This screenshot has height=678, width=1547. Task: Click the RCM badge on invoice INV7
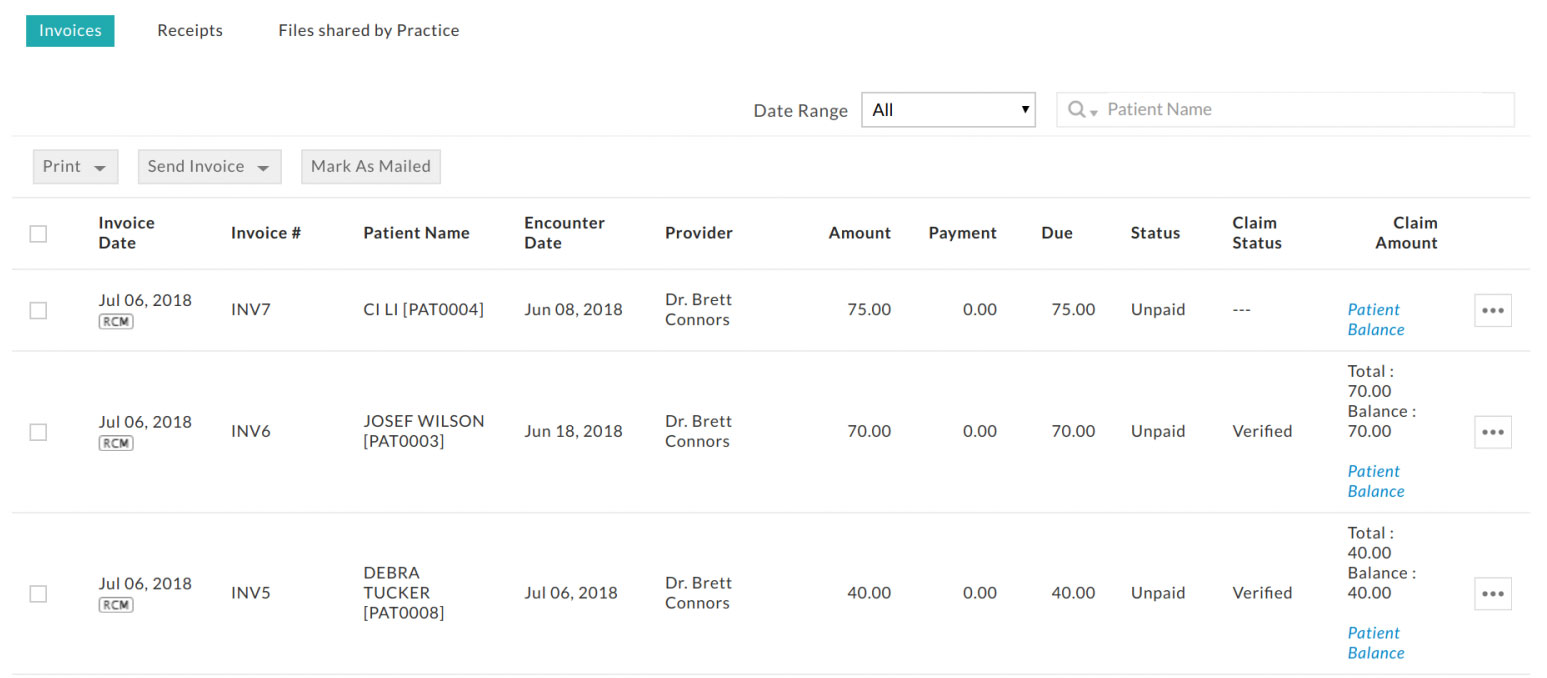pyautogui.click(x=116, y=321)
